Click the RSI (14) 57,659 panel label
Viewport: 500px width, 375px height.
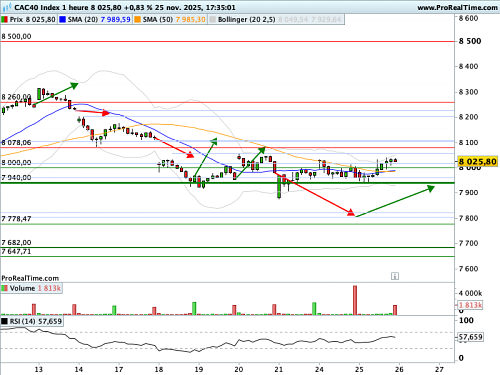pos(36,322)
